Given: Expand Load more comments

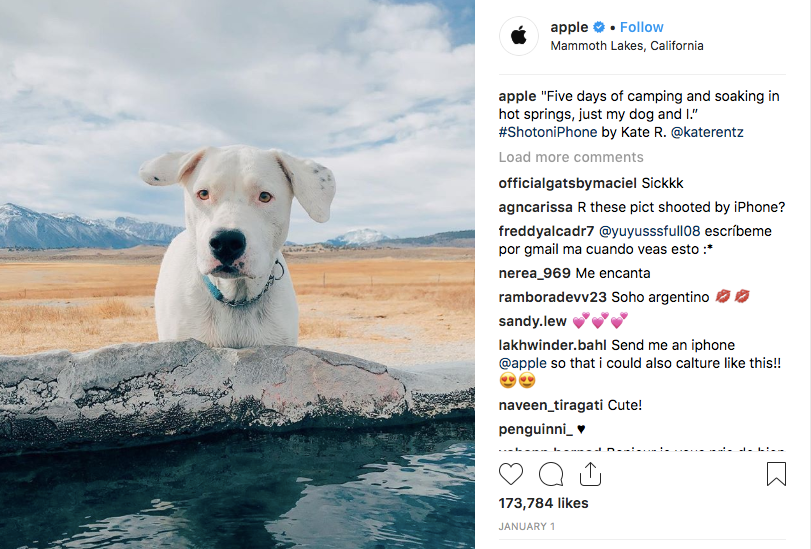Looking at the screenshot, I should pyautogui.click(x=571, y=157).
